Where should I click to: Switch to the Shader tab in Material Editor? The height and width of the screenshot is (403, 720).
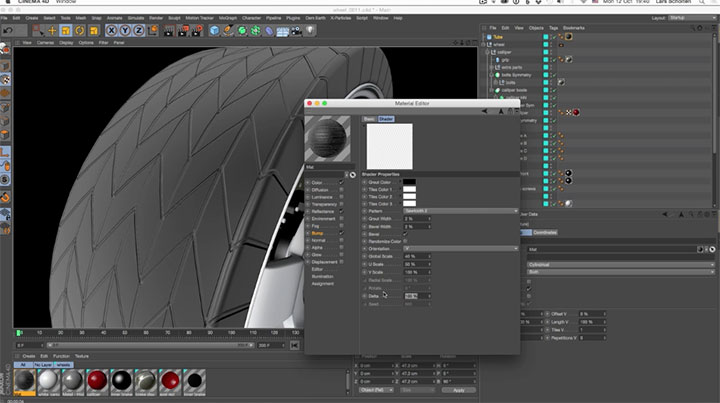pos(386,119)
